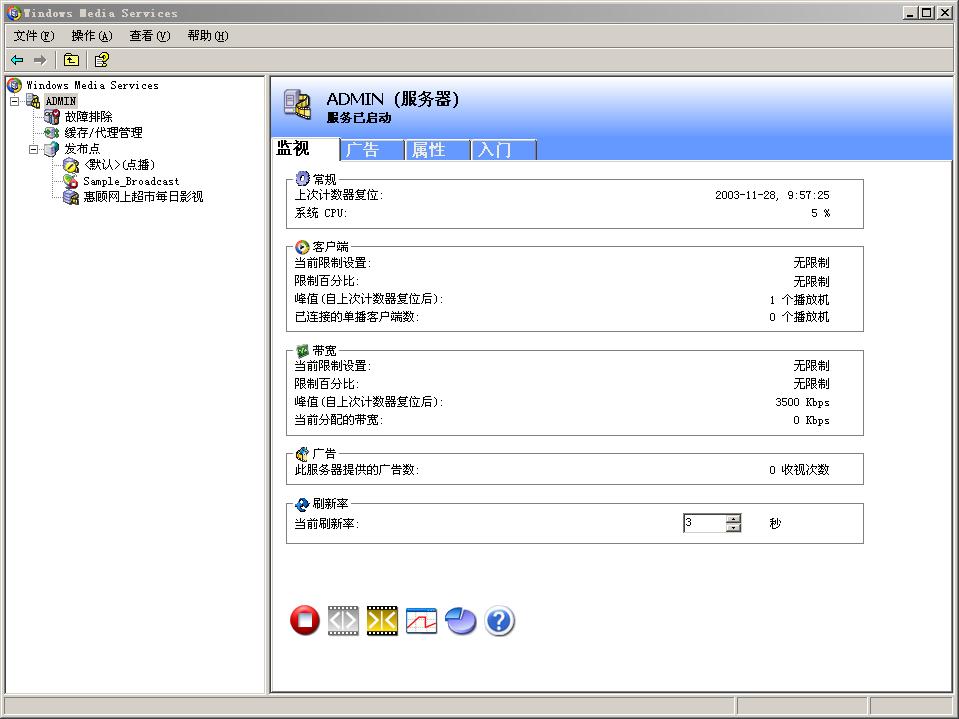Increase refresh rate with up spinner
Screen dimensions: 959x719
click(733, 519)
